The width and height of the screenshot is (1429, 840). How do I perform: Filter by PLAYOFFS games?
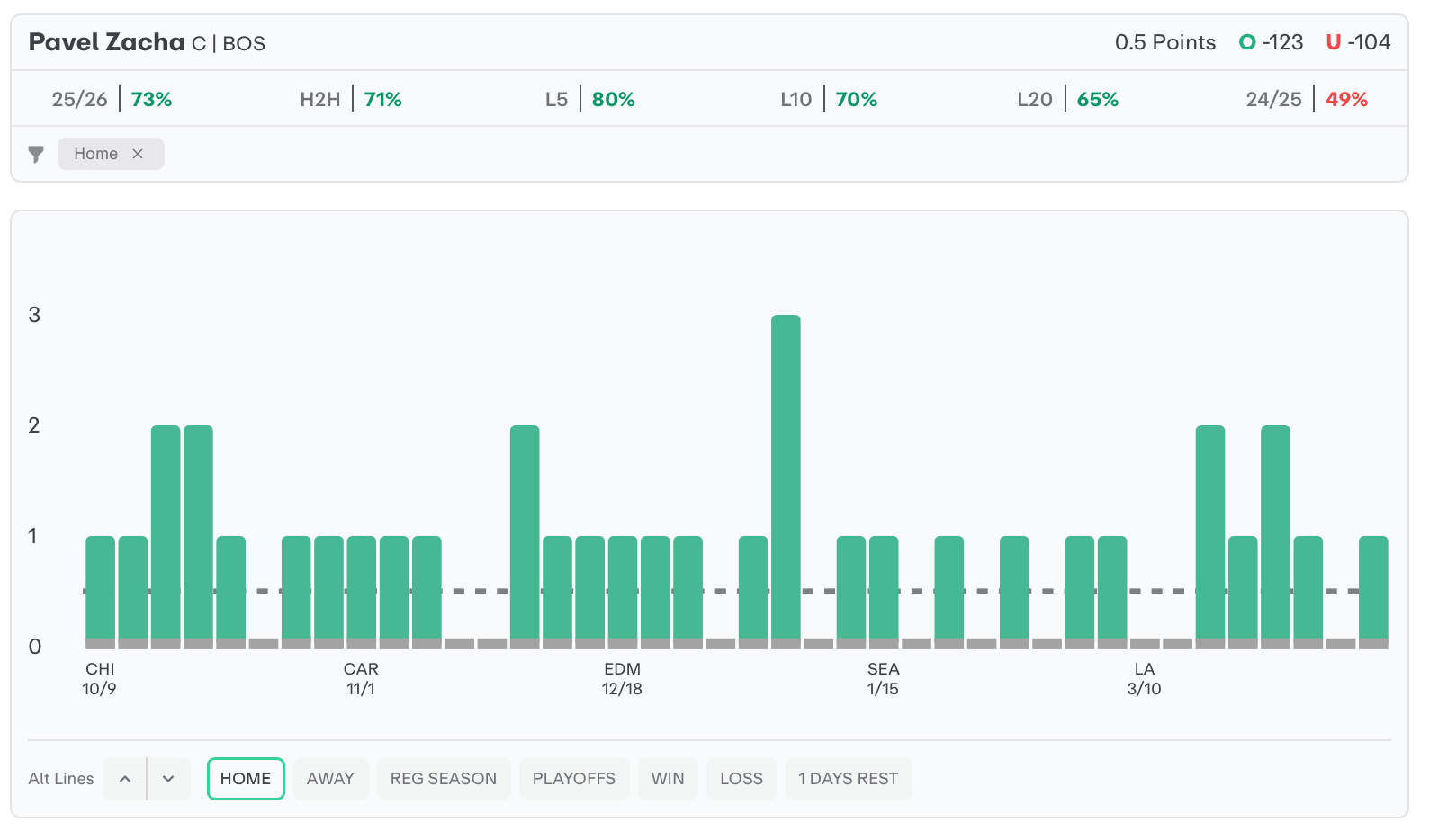tap(573, 779)
